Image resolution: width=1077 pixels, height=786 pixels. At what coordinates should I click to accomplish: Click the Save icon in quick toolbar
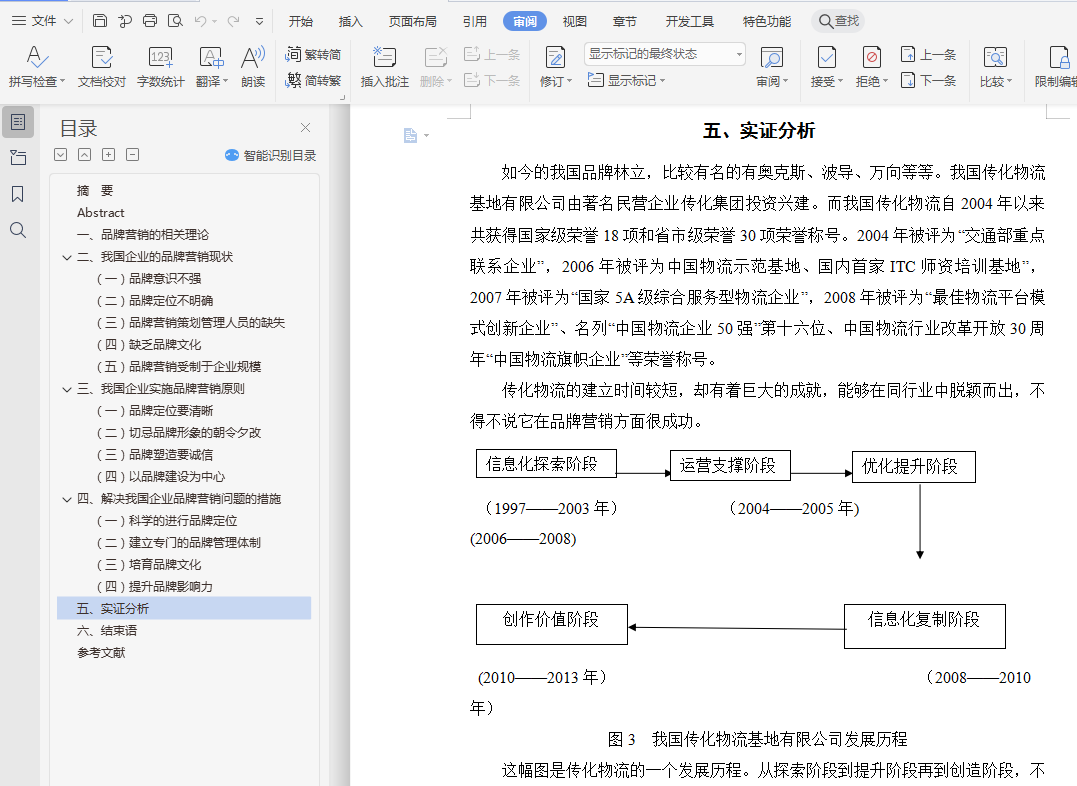(100, 21)
